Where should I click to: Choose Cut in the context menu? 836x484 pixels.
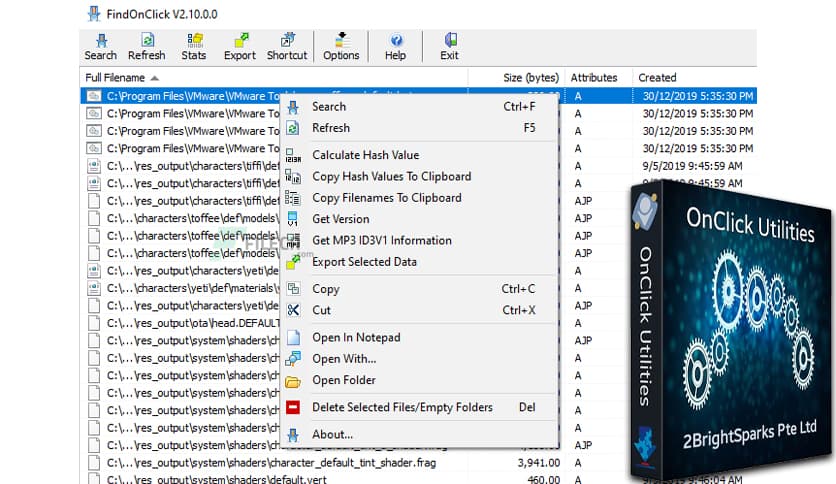click(x=419, y=310)
